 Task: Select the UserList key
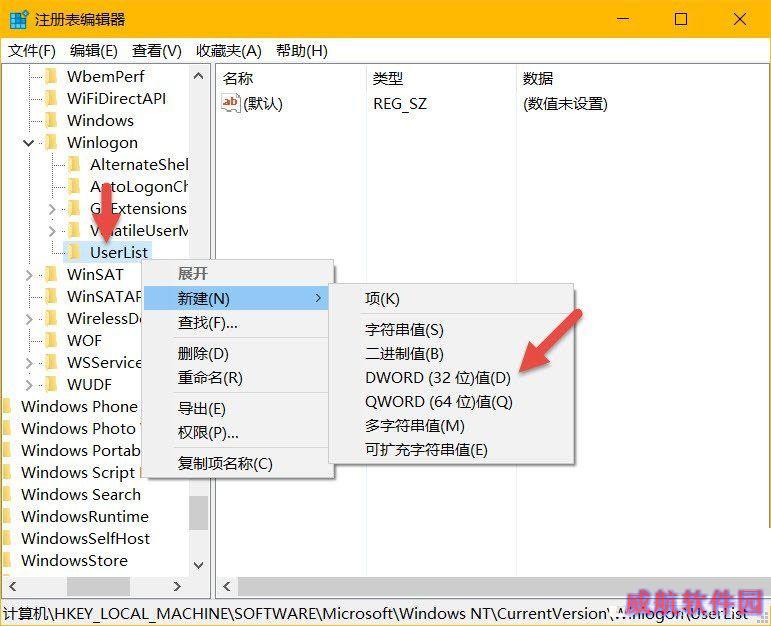(x=119, y=252)
